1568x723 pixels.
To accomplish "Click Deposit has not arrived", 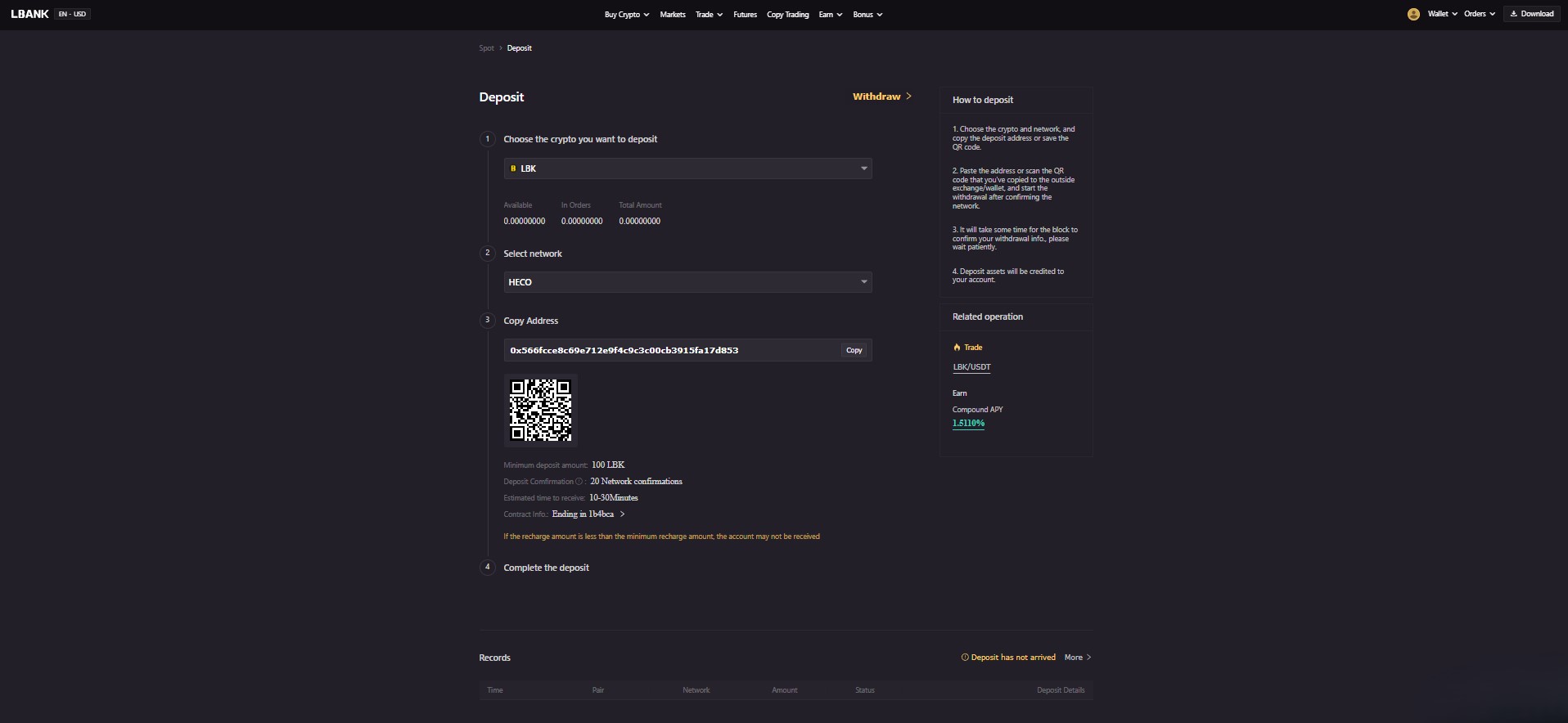I will pos(1008,658).
